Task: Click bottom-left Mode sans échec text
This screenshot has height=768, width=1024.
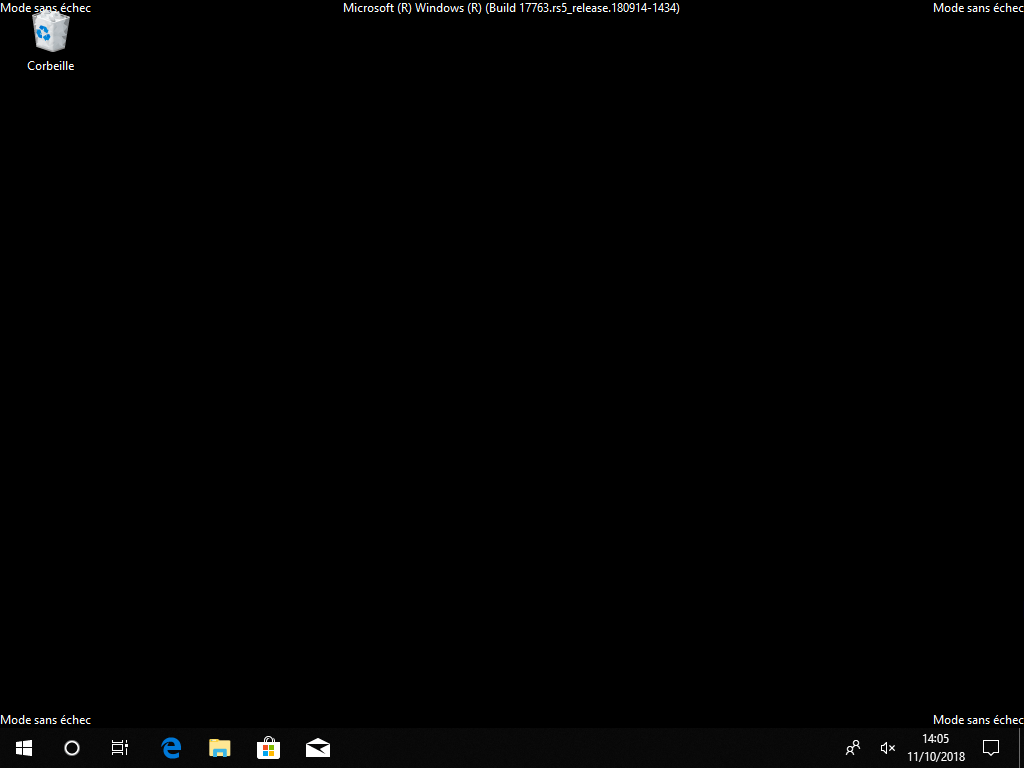Action: 46,720
